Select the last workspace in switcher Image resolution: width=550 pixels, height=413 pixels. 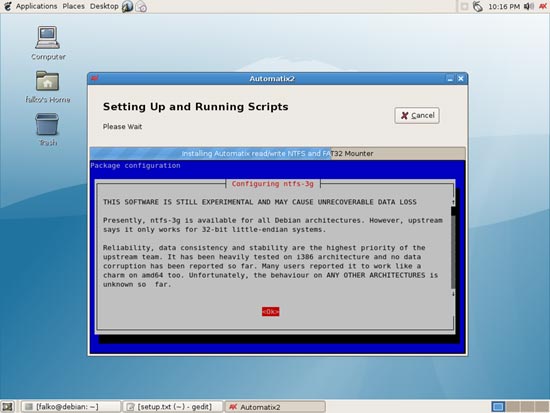click(x=541, y=407)
